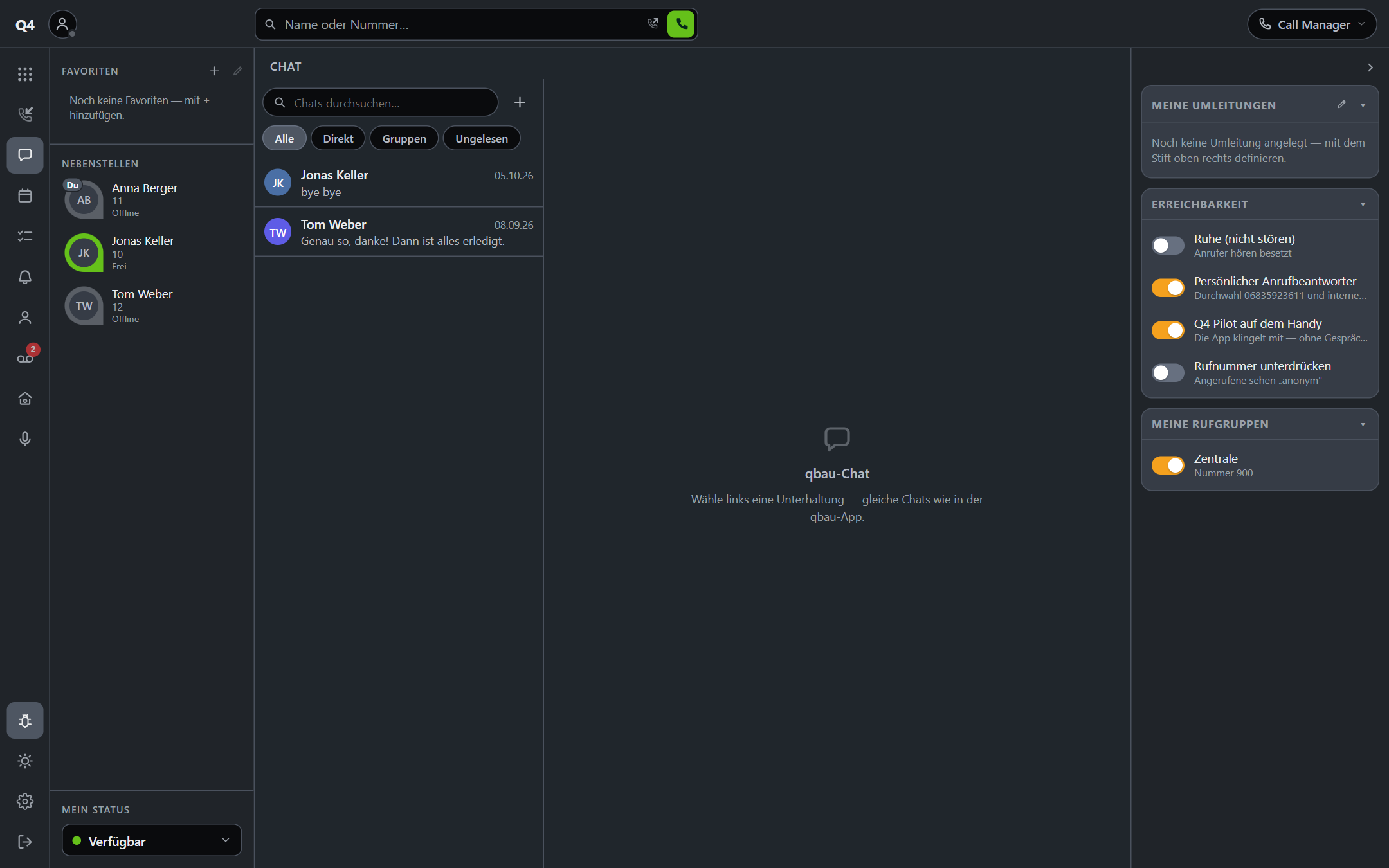Edit Meine Umleitungen with pencil icon
This screenshot has height=868, width=1389.
pos(1341,105)
